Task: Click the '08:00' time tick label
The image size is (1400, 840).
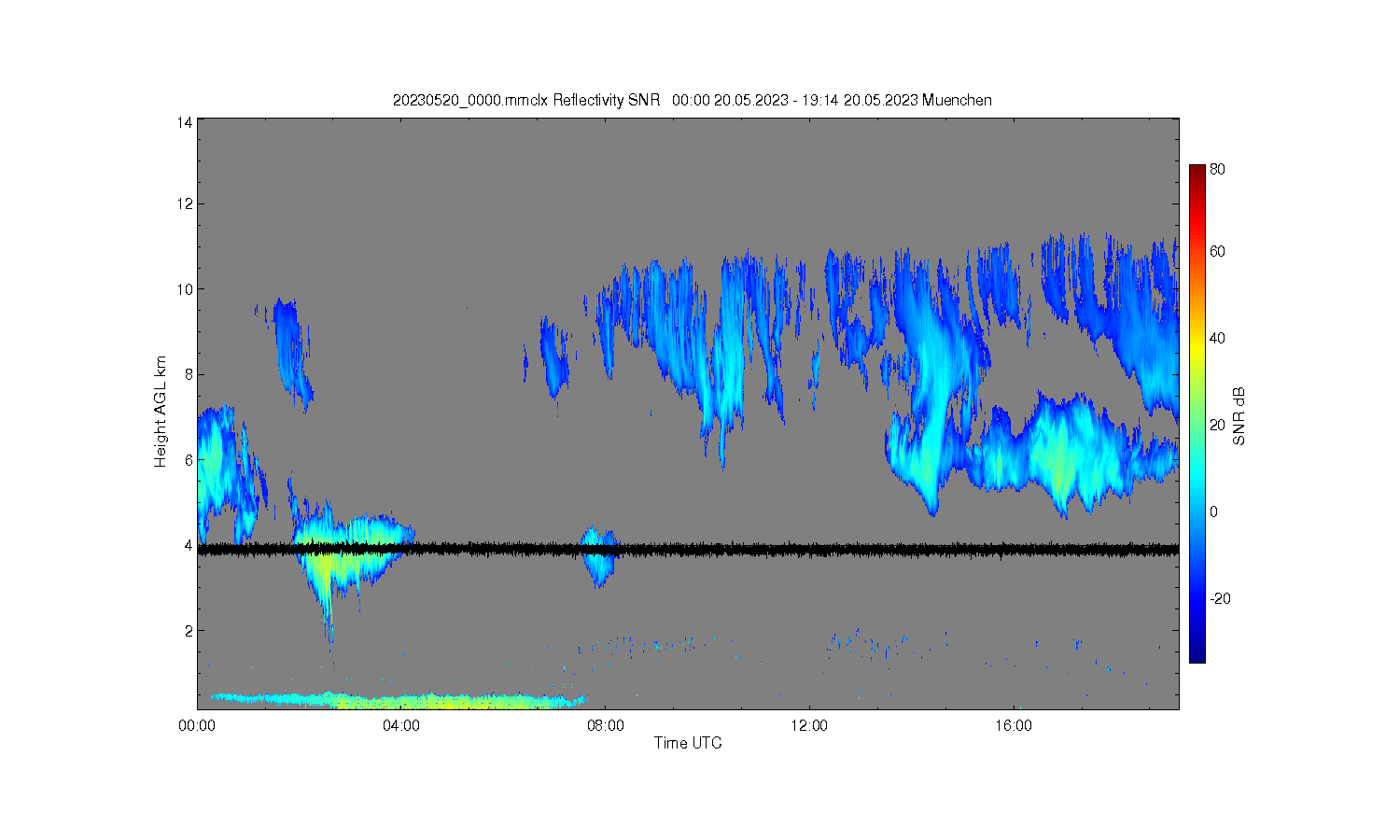Action: [606, 725]
